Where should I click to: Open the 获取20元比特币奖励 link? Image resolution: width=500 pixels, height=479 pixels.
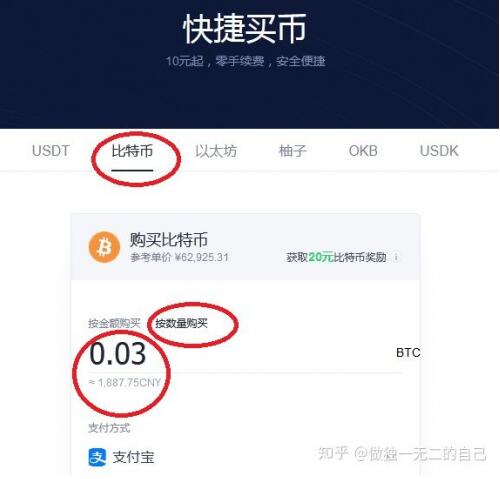click(336, 257)
